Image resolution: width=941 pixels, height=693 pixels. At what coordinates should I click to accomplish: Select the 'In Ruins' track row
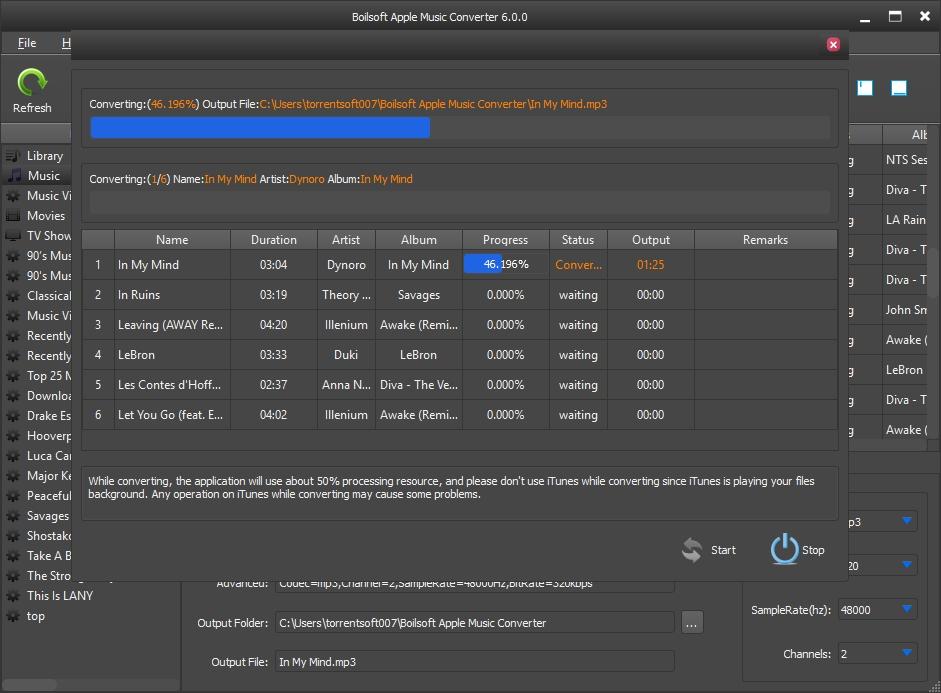pyautogui.click(x=460, y=295)
